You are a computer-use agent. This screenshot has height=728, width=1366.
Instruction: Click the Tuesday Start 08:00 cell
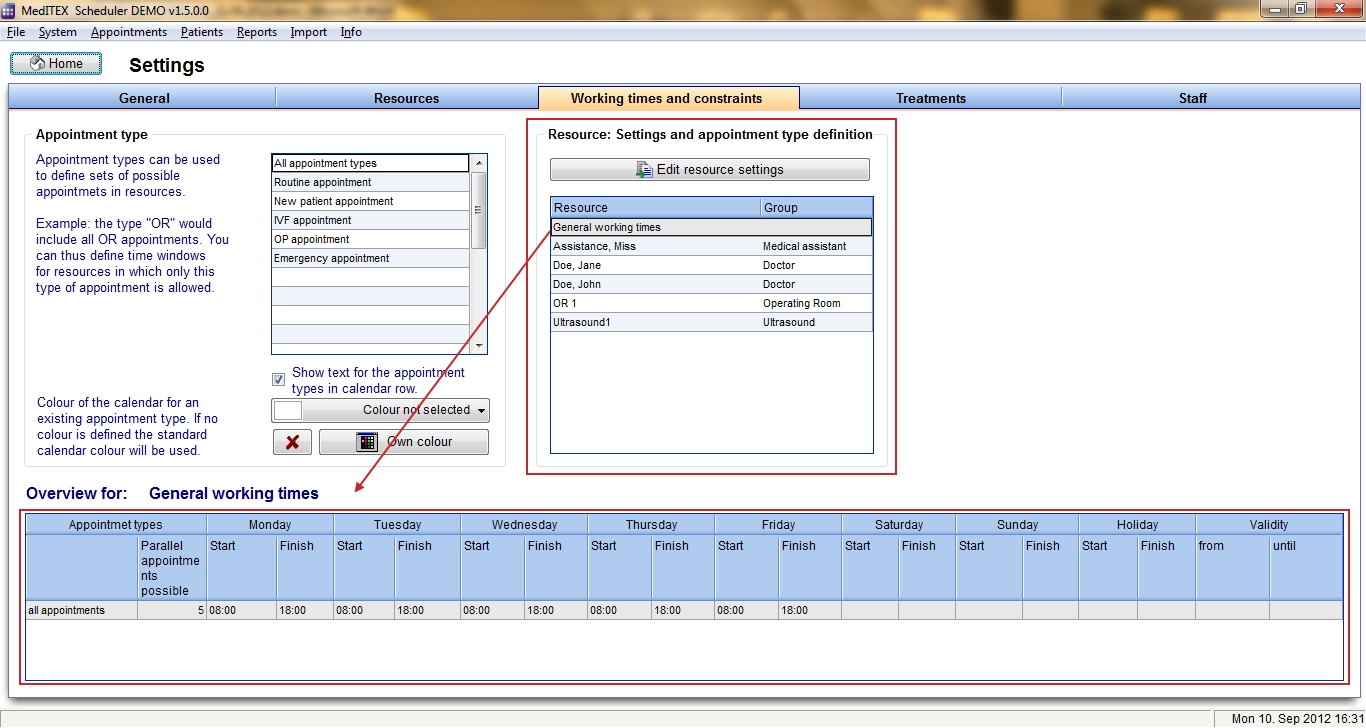click(x=364, y=610)
